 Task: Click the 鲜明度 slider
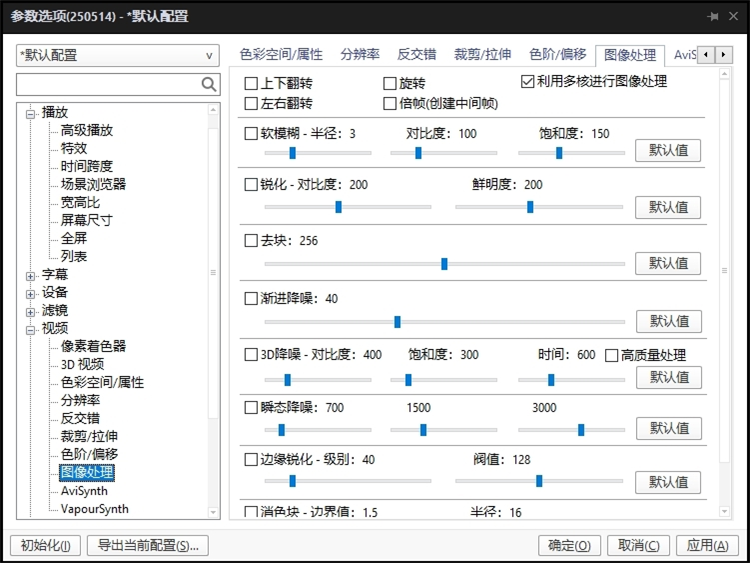(x=539, y=207)
